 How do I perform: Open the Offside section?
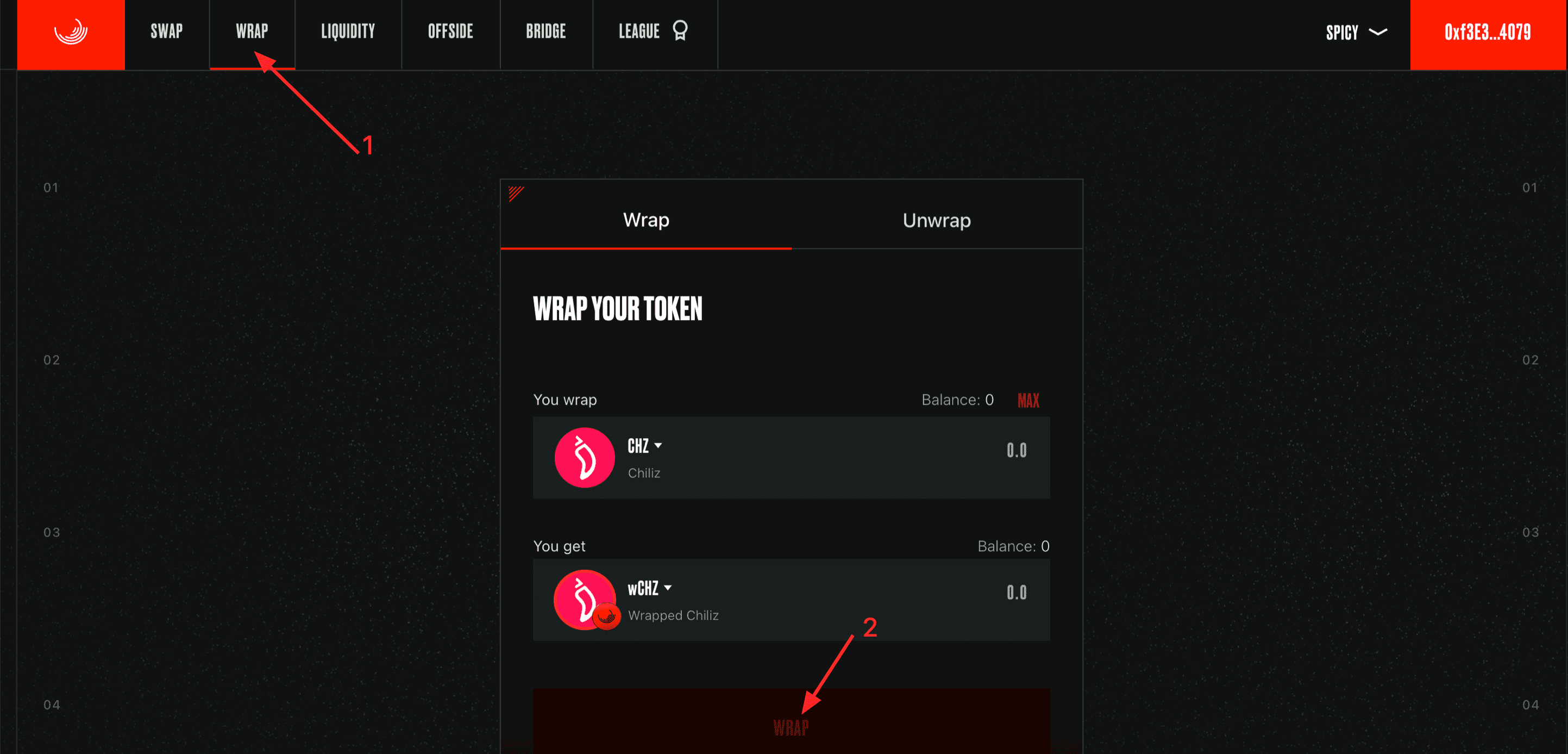pos(450,32)
